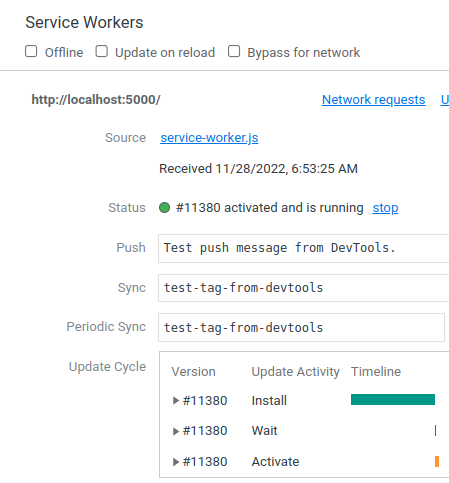
Task: Expand the #11380 Install row
Action: click(176, 400)
